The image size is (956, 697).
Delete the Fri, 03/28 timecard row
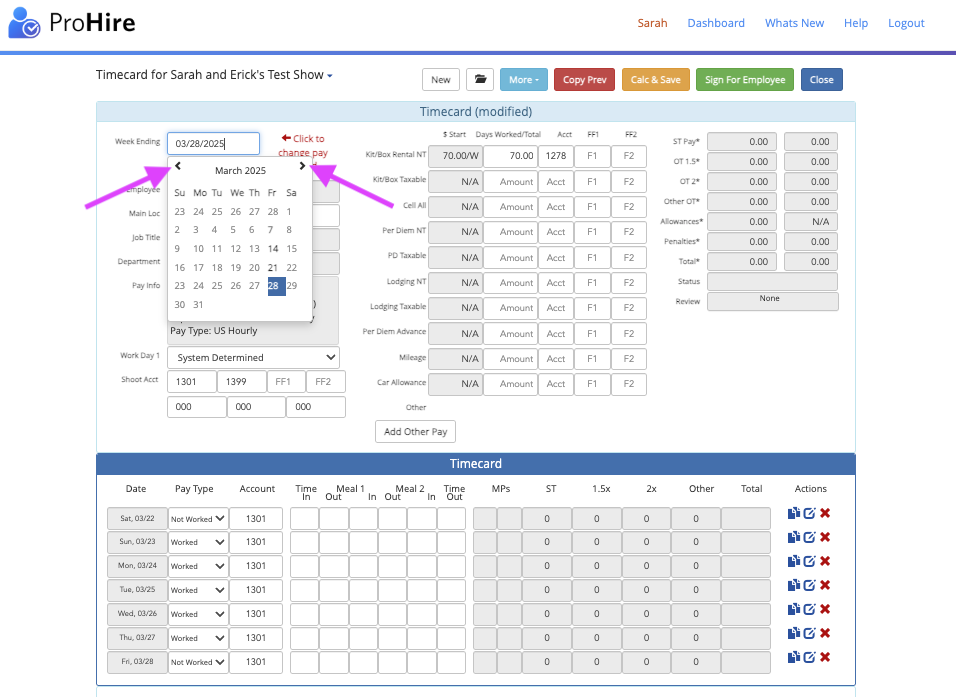tap(825, 657)
